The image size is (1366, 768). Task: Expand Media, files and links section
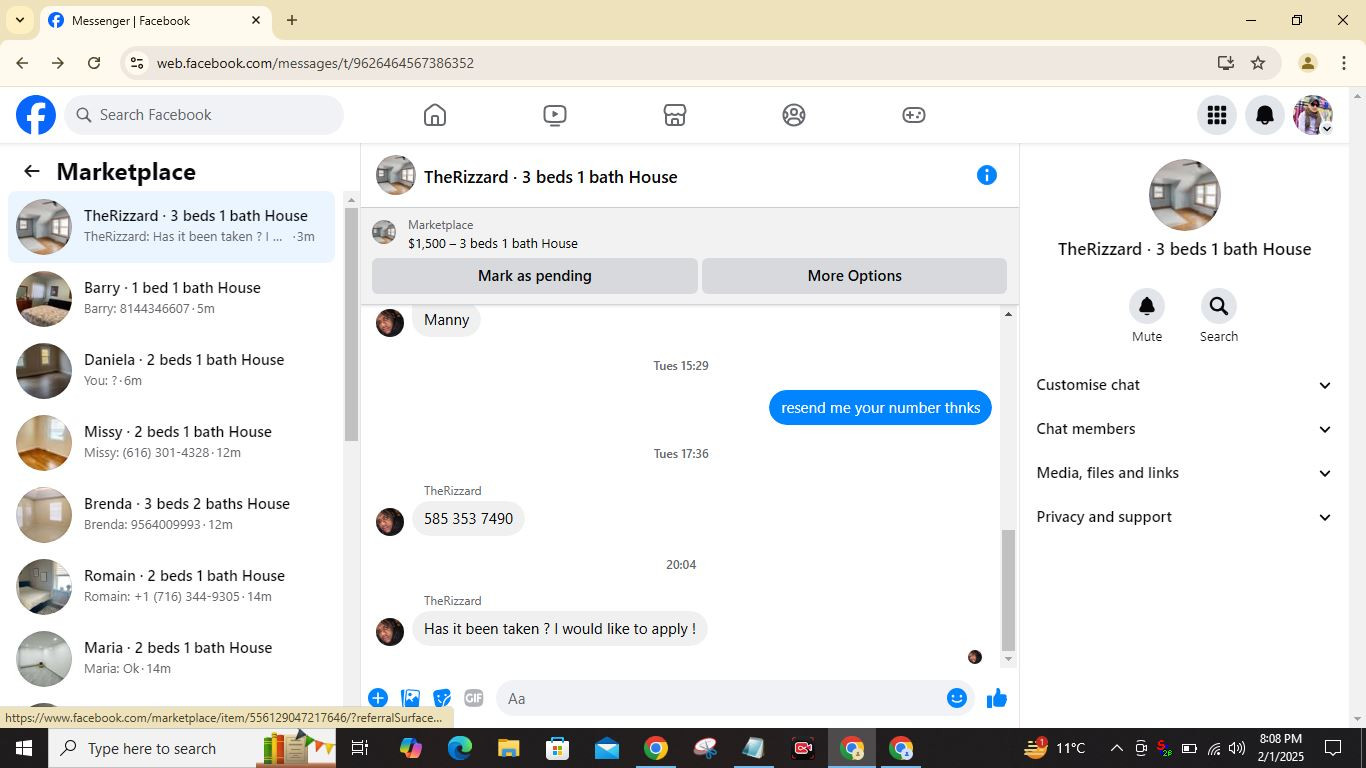1184,473
